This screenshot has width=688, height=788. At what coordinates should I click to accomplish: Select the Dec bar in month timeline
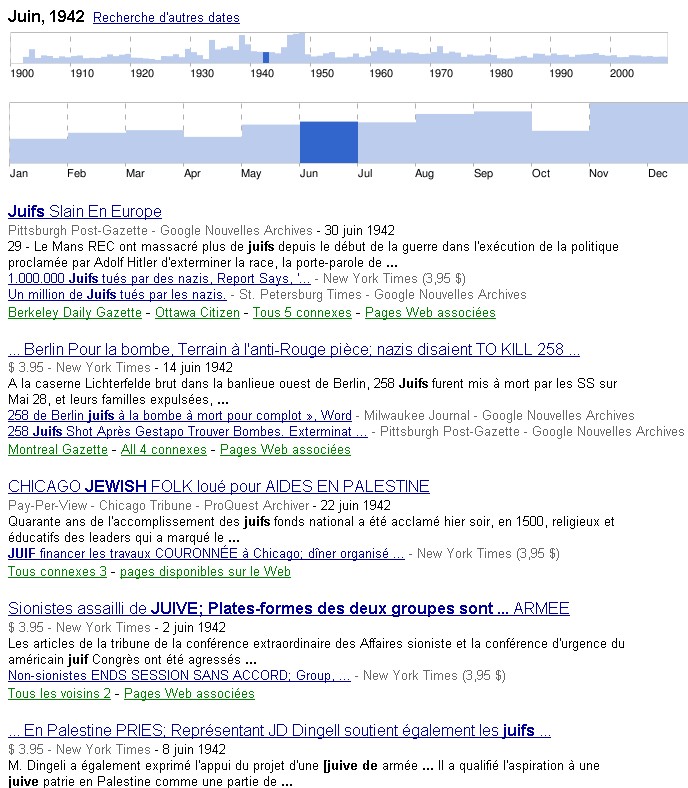pos(668,133)
